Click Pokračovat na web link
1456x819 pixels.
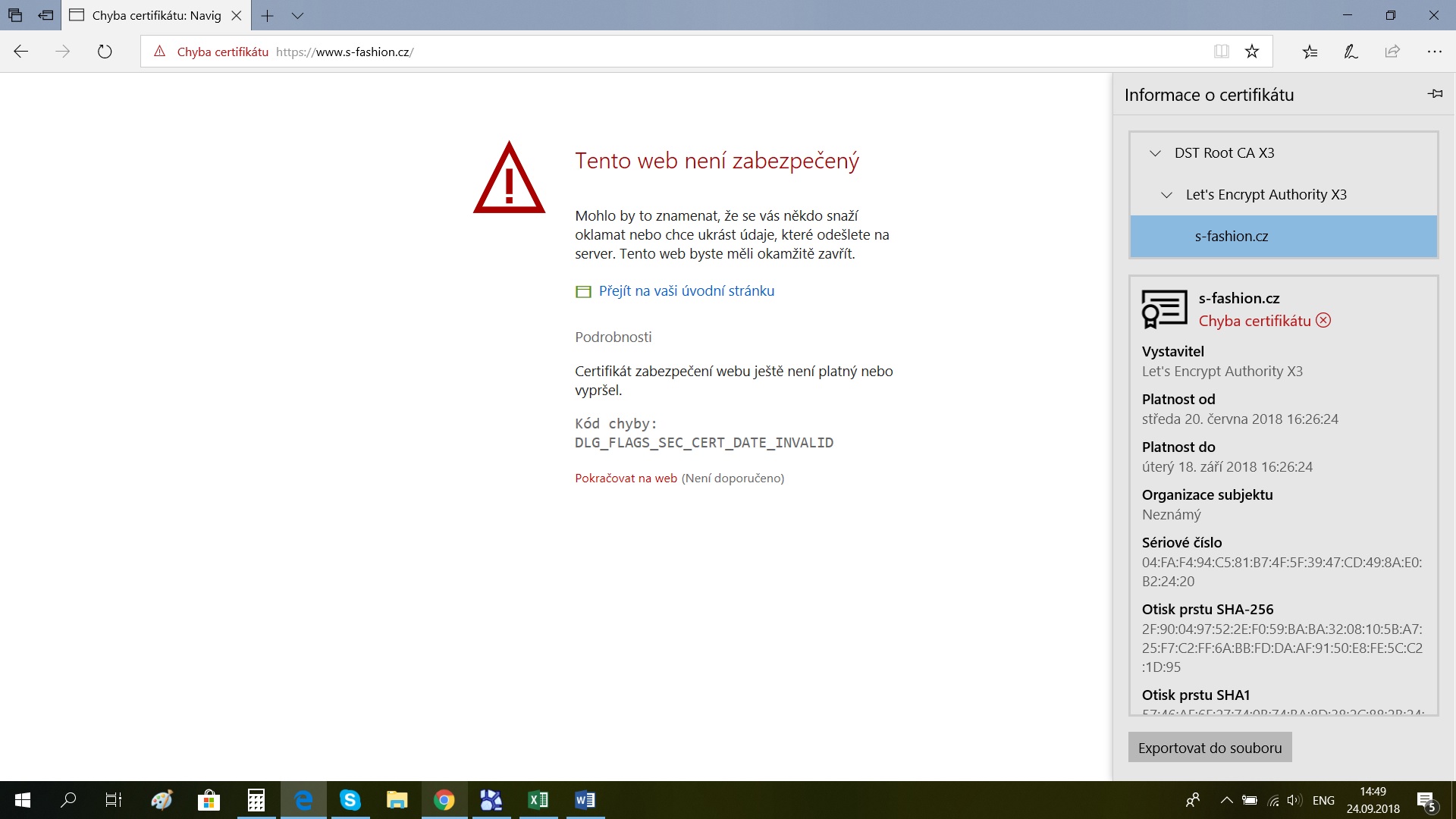[x=626, y=479]
